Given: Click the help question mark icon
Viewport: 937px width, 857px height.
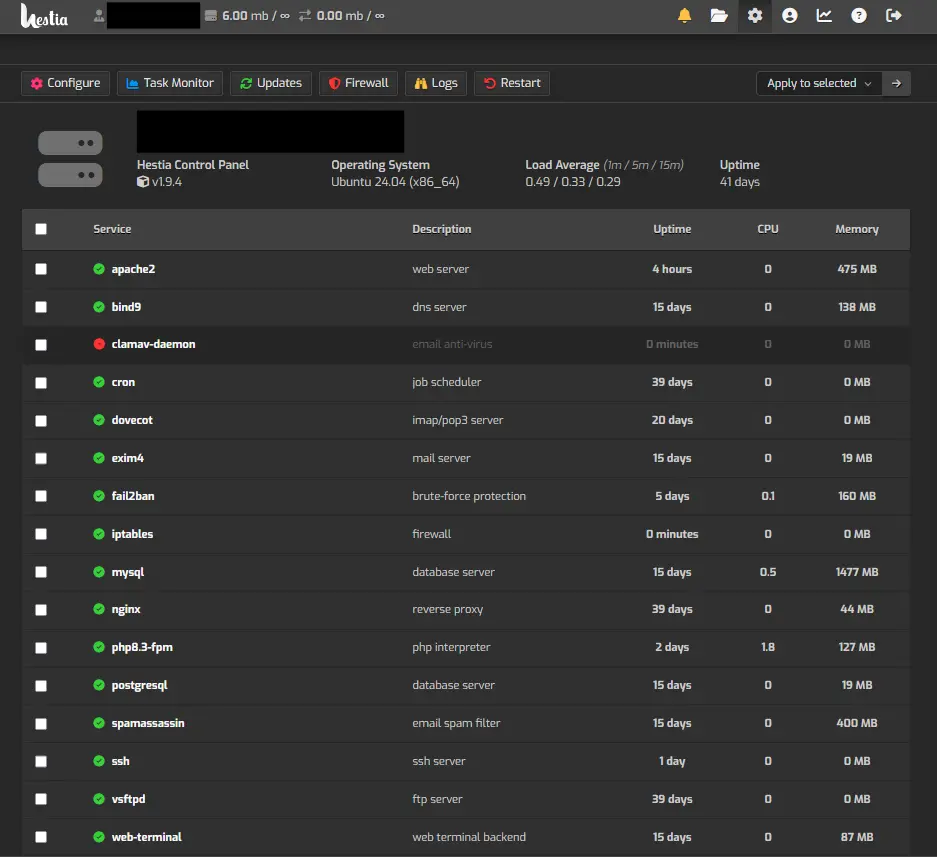Looking at the screenshot, I should click(859, 16).
